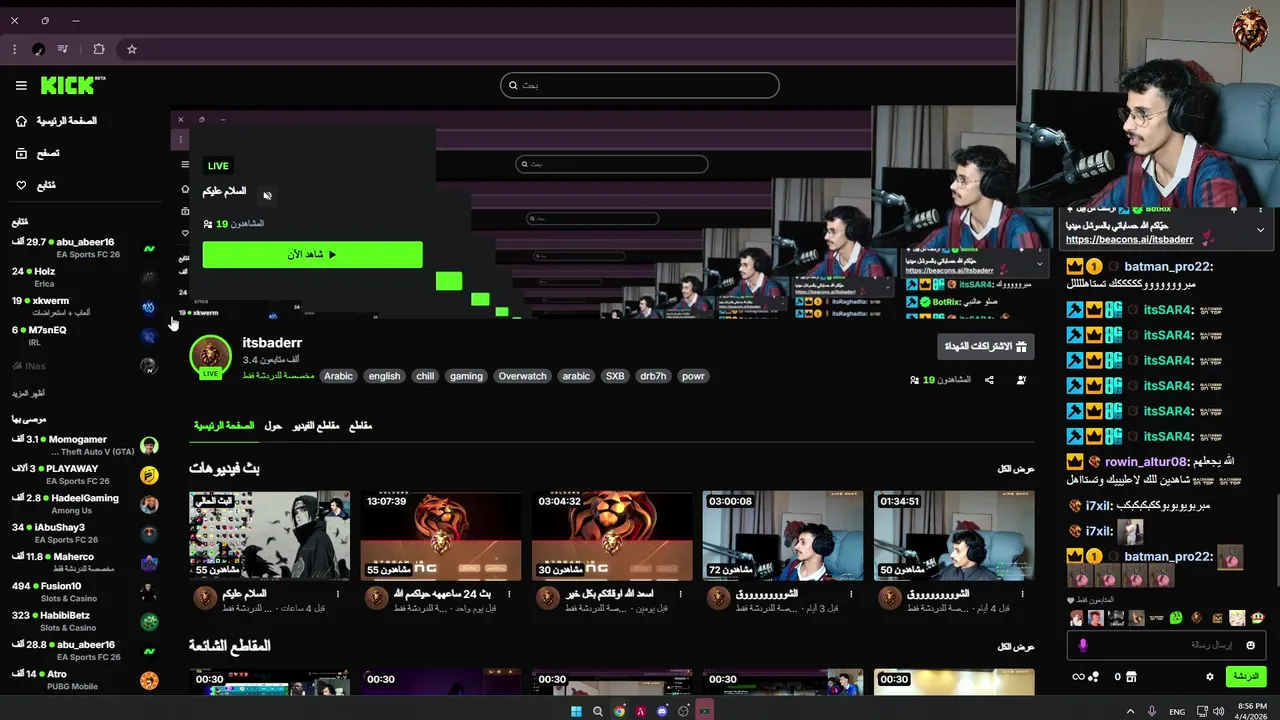Viewport: 1280px width, 720px height.
Task: Open recommended channel Atro
Action: pyautogui.click(x=85, y=680)
